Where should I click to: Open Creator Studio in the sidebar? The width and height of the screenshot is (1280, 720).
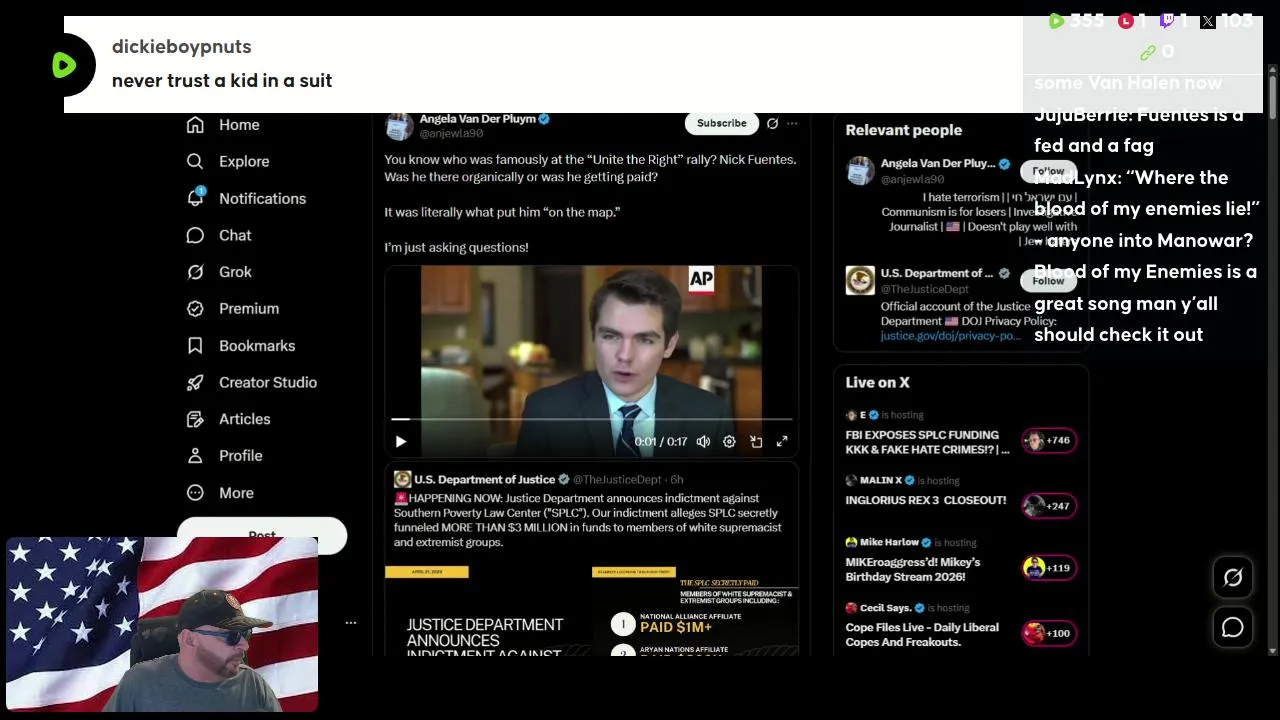click(253, 383)
